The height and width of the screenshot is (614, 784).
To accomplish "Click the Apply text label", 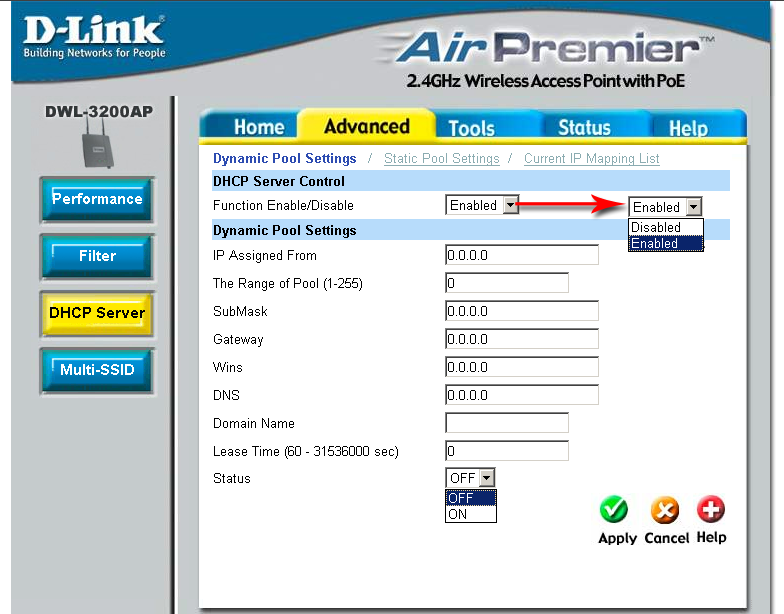I will click(x=618, y=538).
